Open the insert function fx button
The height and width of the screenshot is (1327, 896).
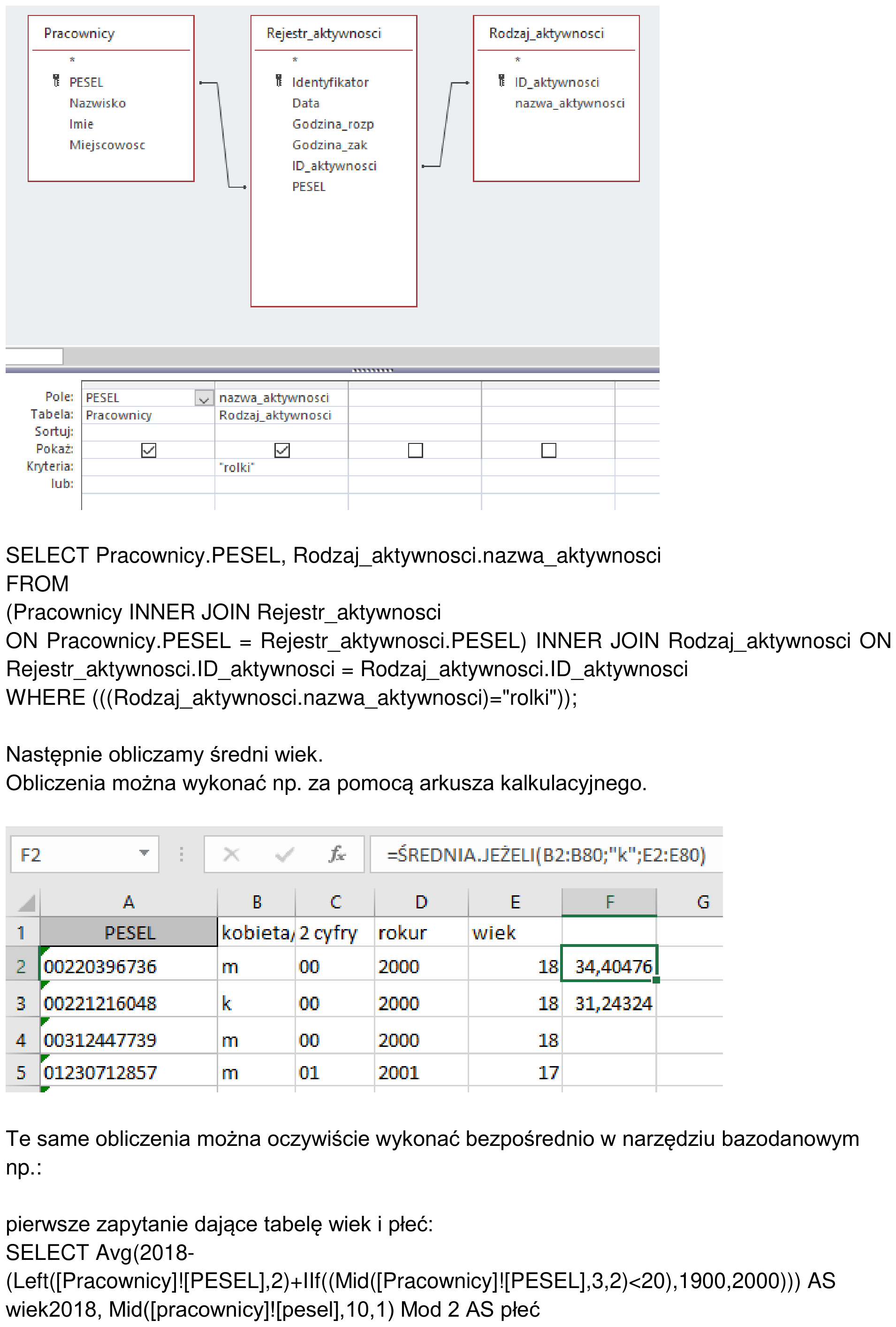pos(337,854)
